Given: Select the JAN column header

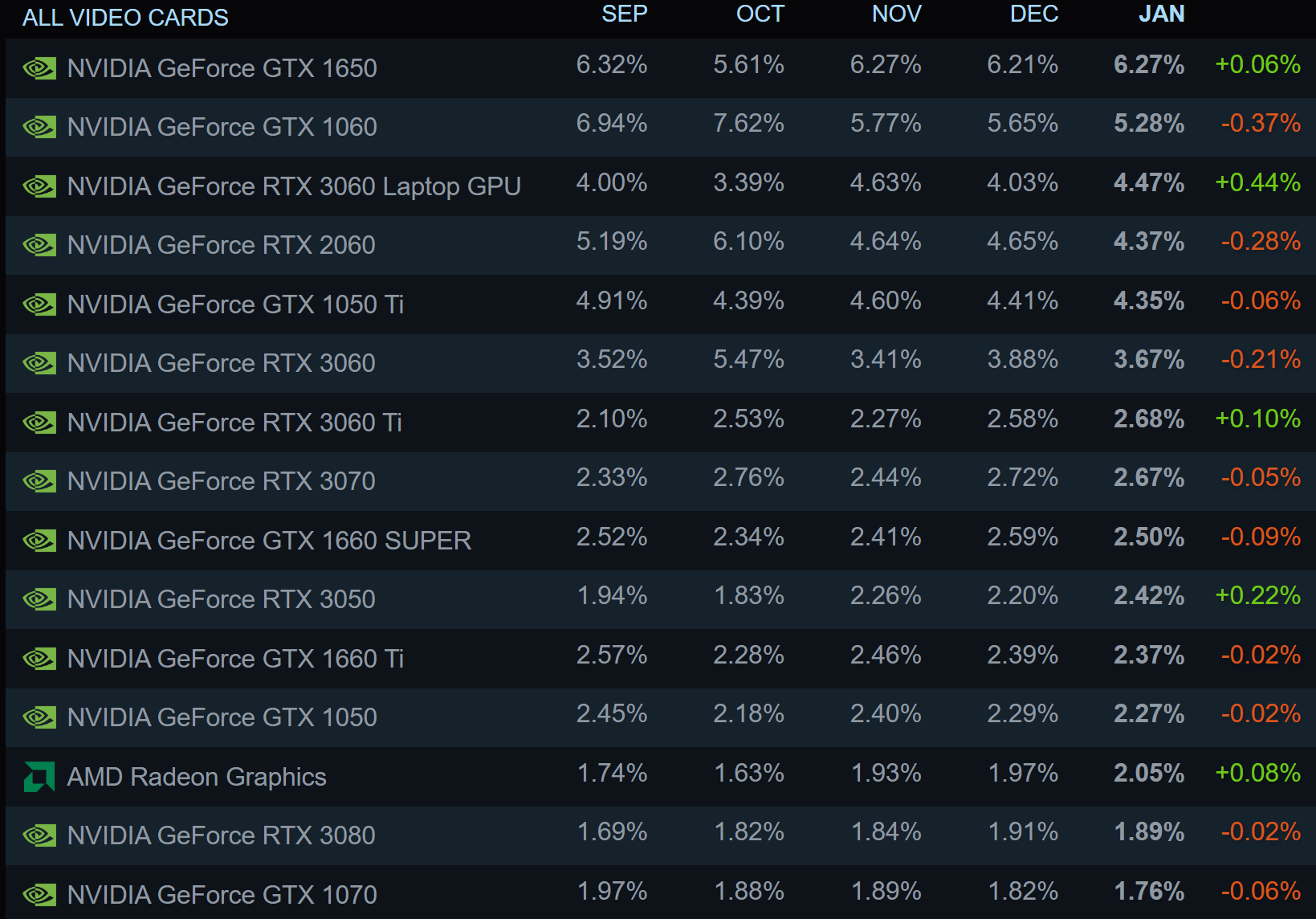Looking at the screenshot, I should pos(1161,14).
